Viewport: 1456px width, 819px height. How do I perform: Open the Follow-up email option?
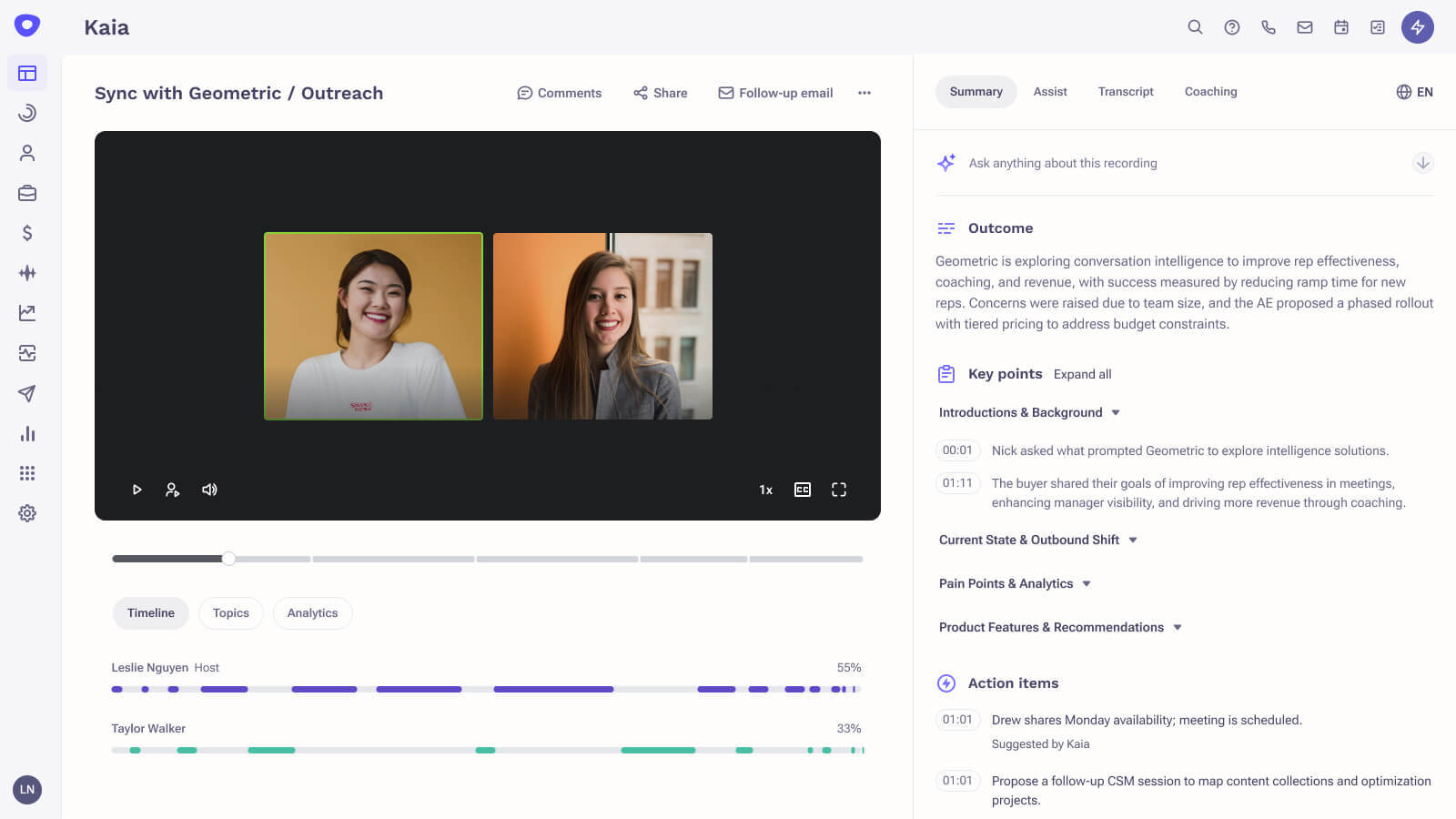coord(774,93)
